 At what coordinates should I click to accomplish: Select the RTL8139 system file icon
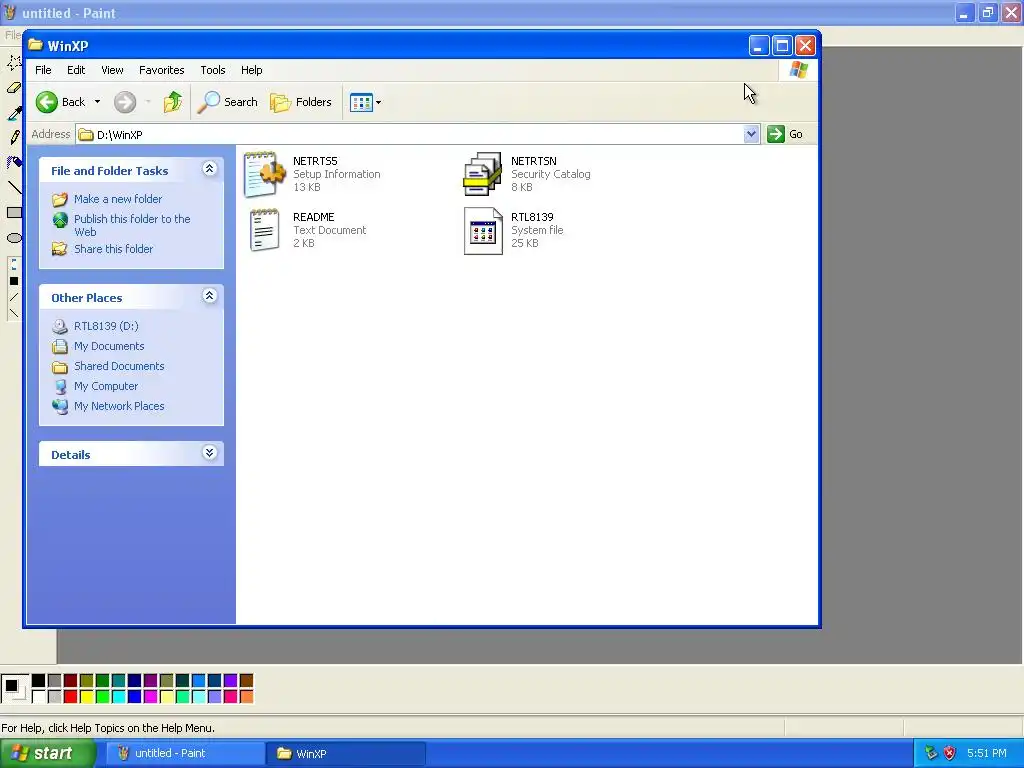coord(483,231)
